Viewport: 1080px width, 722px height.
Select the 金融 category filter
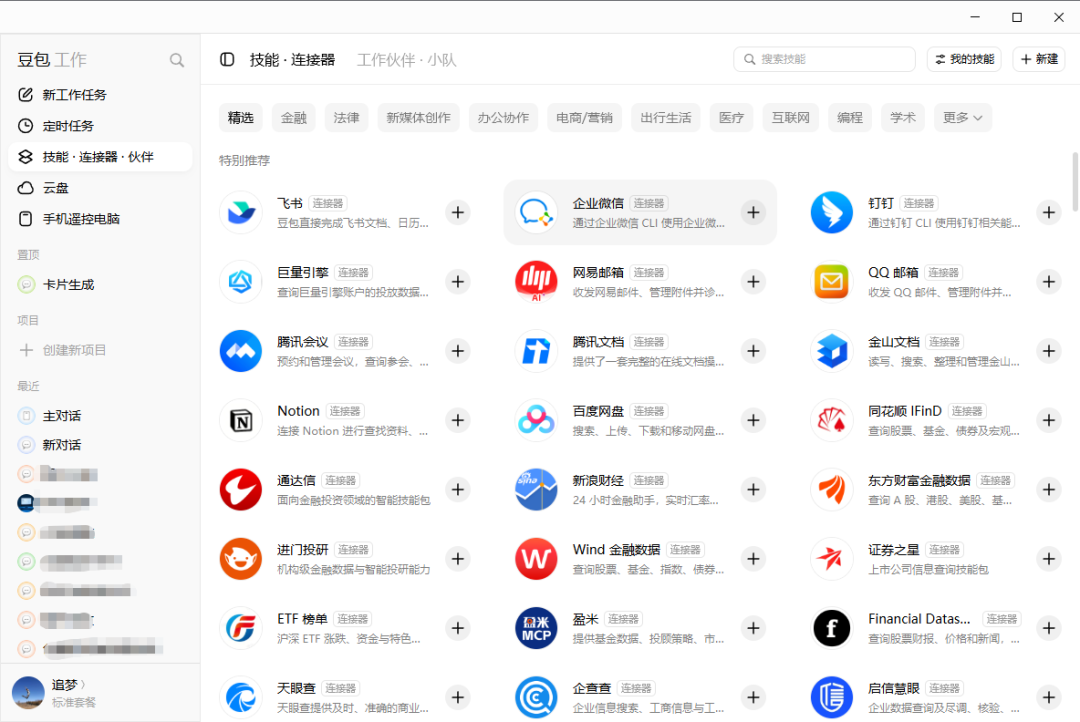[293, 118]
